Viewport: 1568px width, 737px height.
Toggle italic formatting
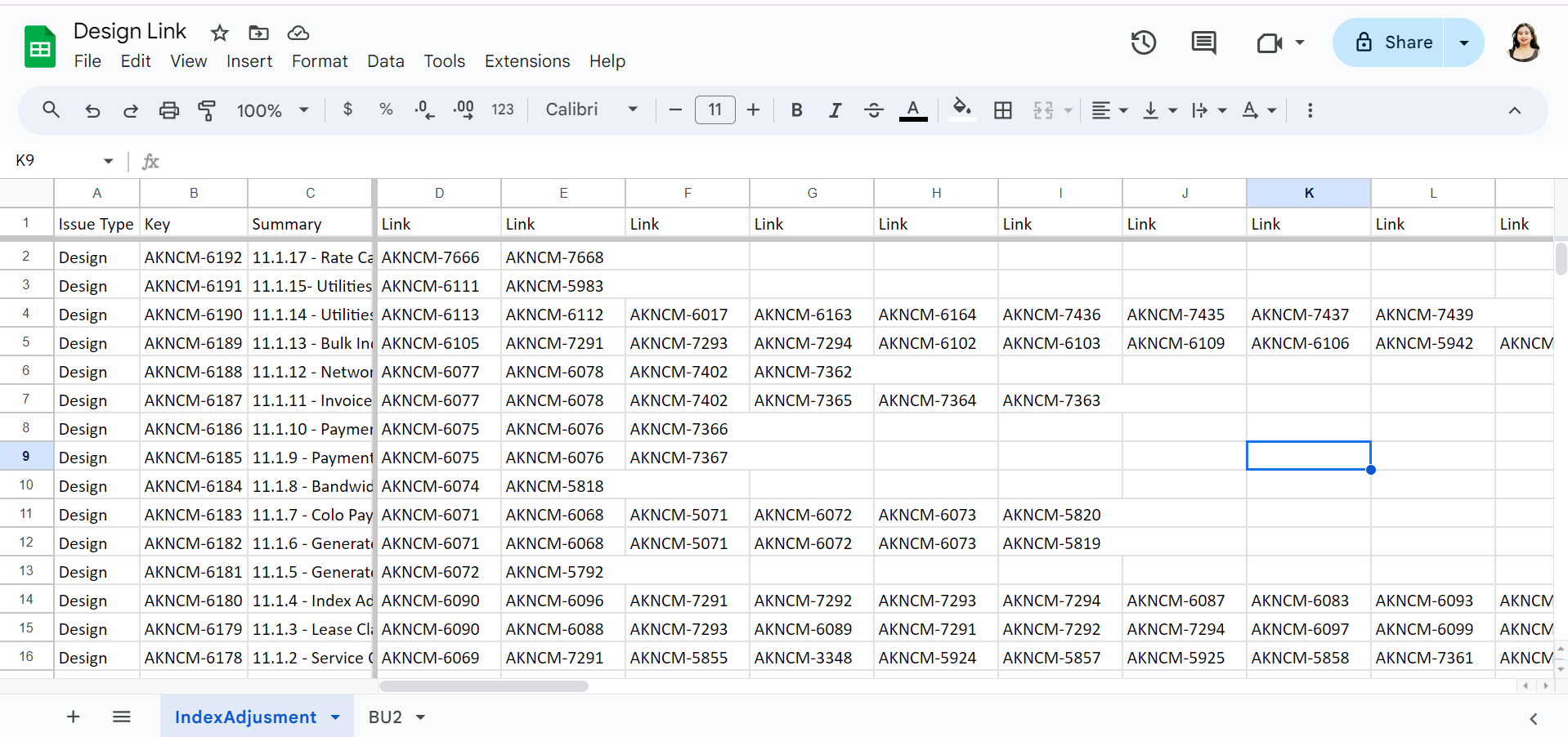pyautogui.click(x=835, y=110)
